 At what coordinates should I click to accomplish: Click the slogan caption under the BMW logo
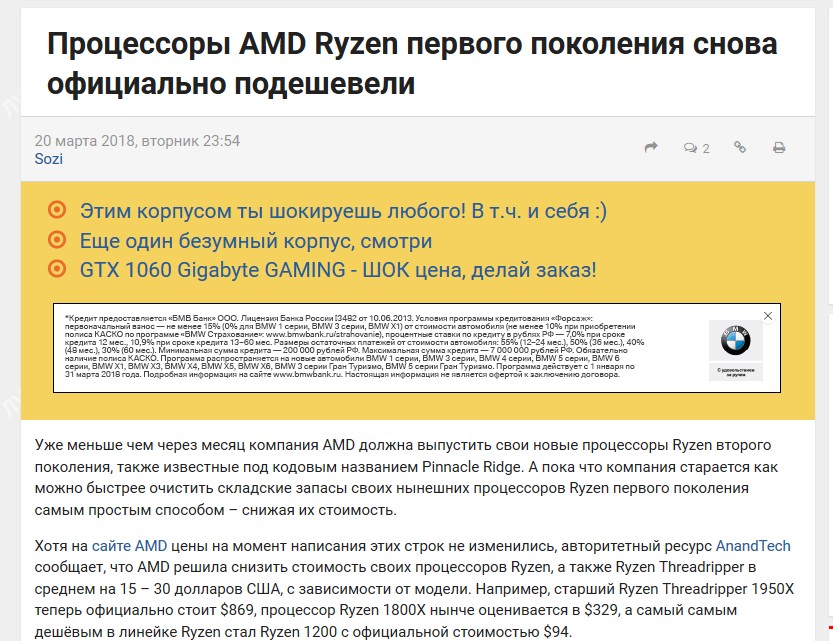pos(735,372)
